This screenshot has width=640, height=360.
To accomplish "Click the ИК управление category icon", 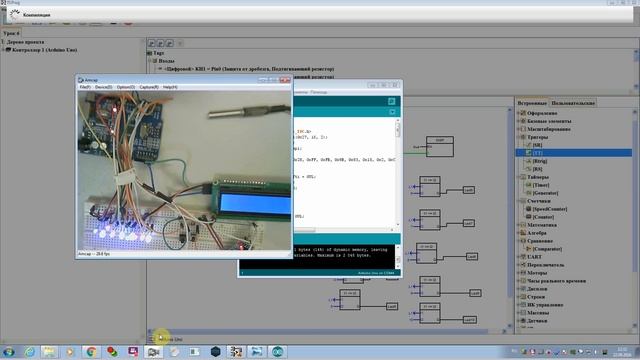I will point(523,305).
